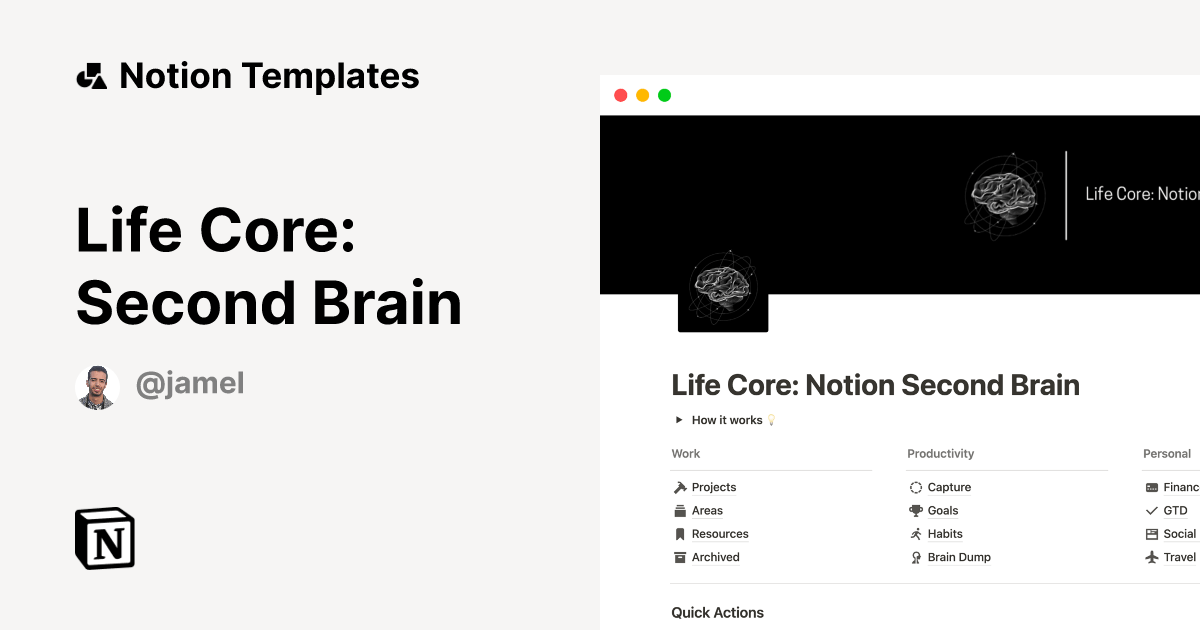Click the Capture dashed circle icon
This screenshot has height=630, width=1200.
point(916,487)
